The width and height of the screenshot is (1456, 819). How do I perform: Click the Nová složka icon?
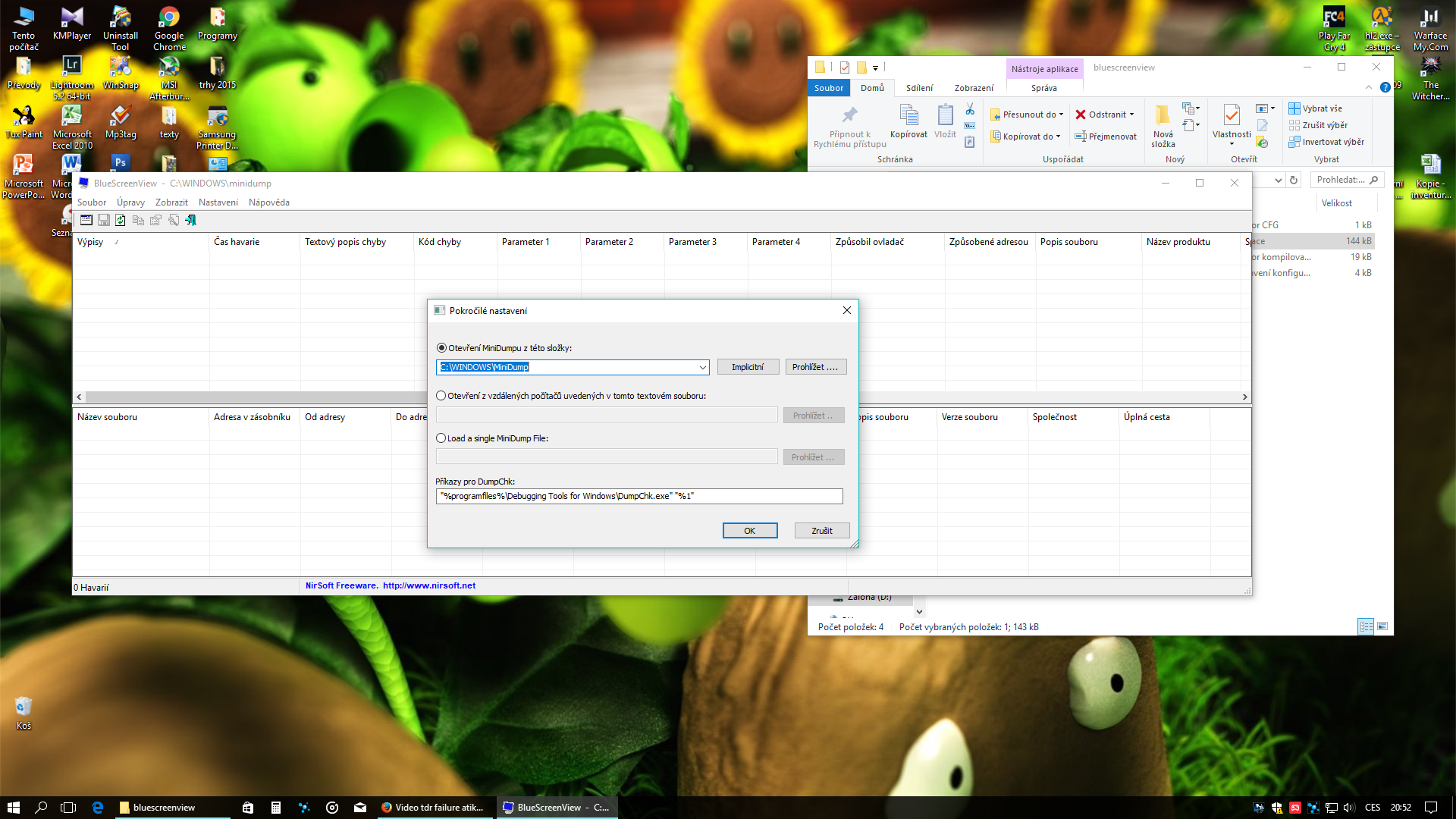click(1163, 116)
